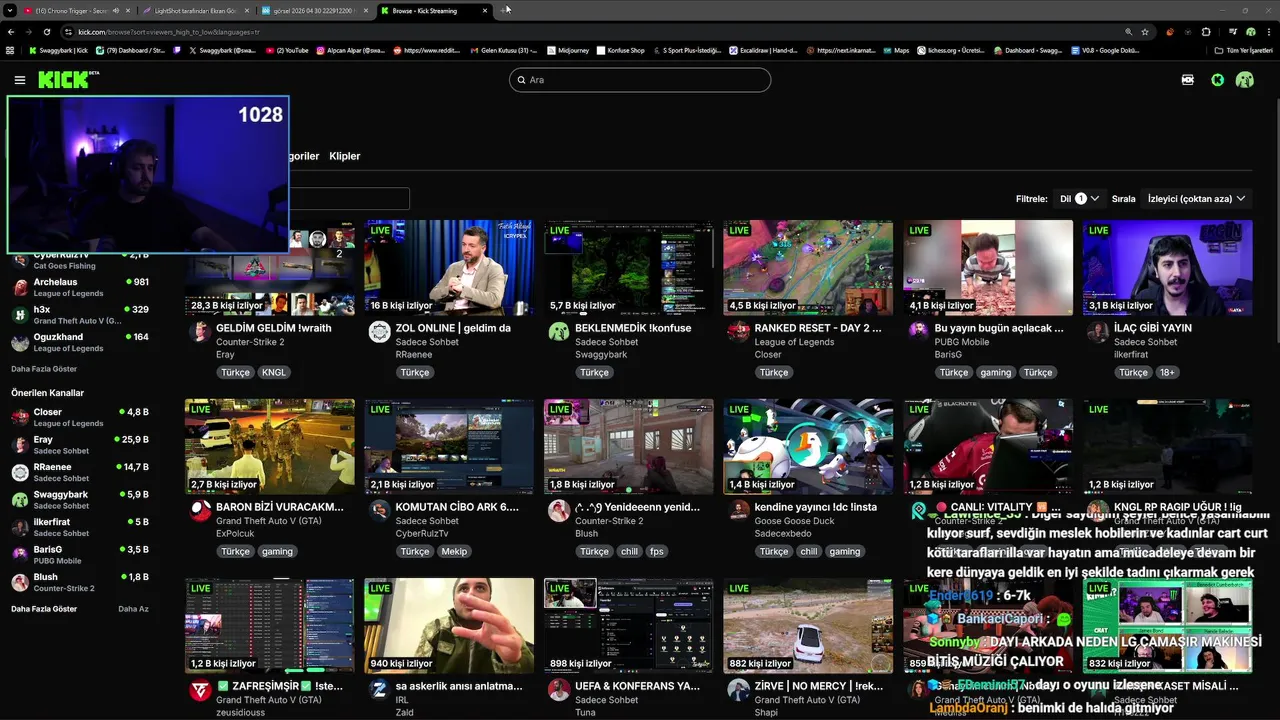Open İzleyici (çoktan aza) sort dropdown
This screenshot has height=720, width=1280.
(1197, 199)
